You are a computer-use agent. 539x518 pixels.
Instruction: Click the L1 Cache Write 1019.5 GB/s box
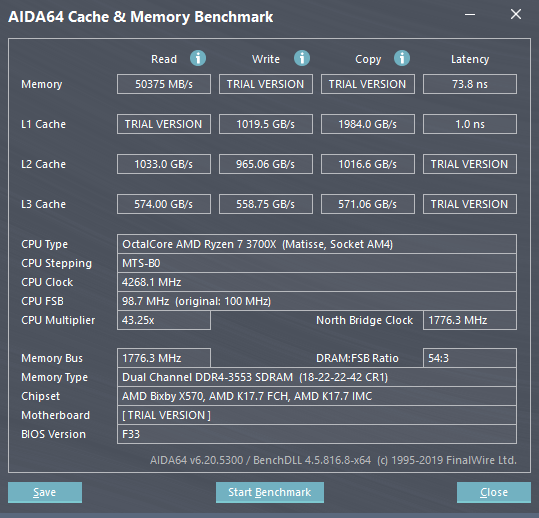coord(266,124)
